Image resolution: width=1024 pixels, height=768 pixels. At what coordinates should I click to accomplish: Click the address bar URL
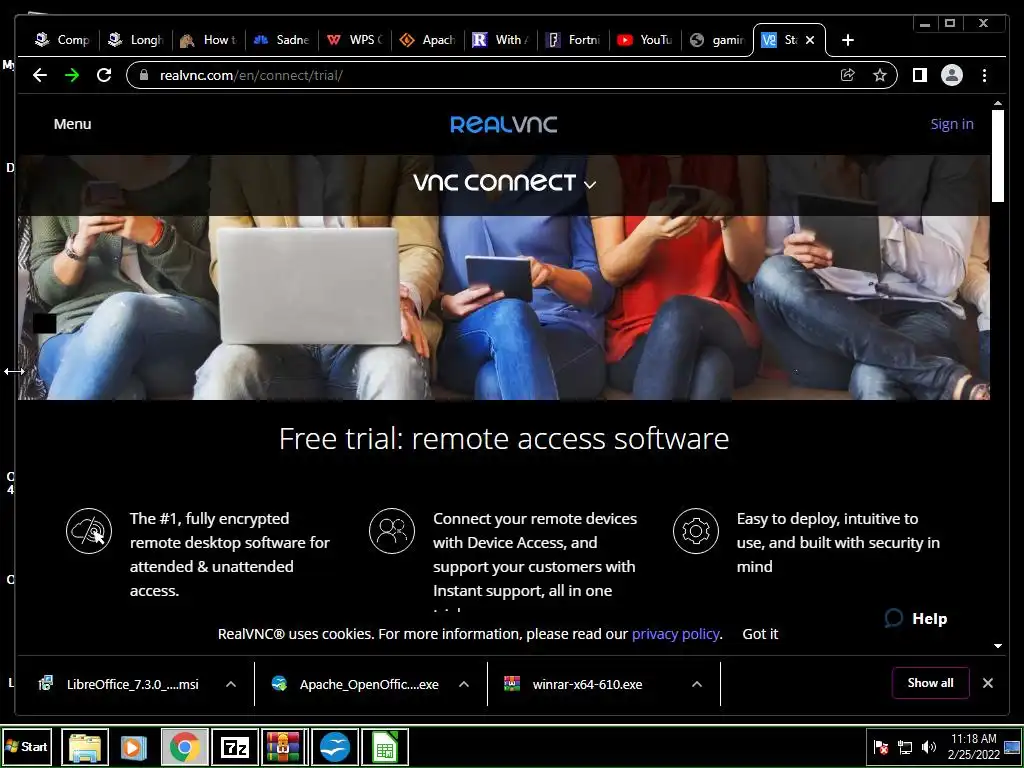click(x=251, y=75)
